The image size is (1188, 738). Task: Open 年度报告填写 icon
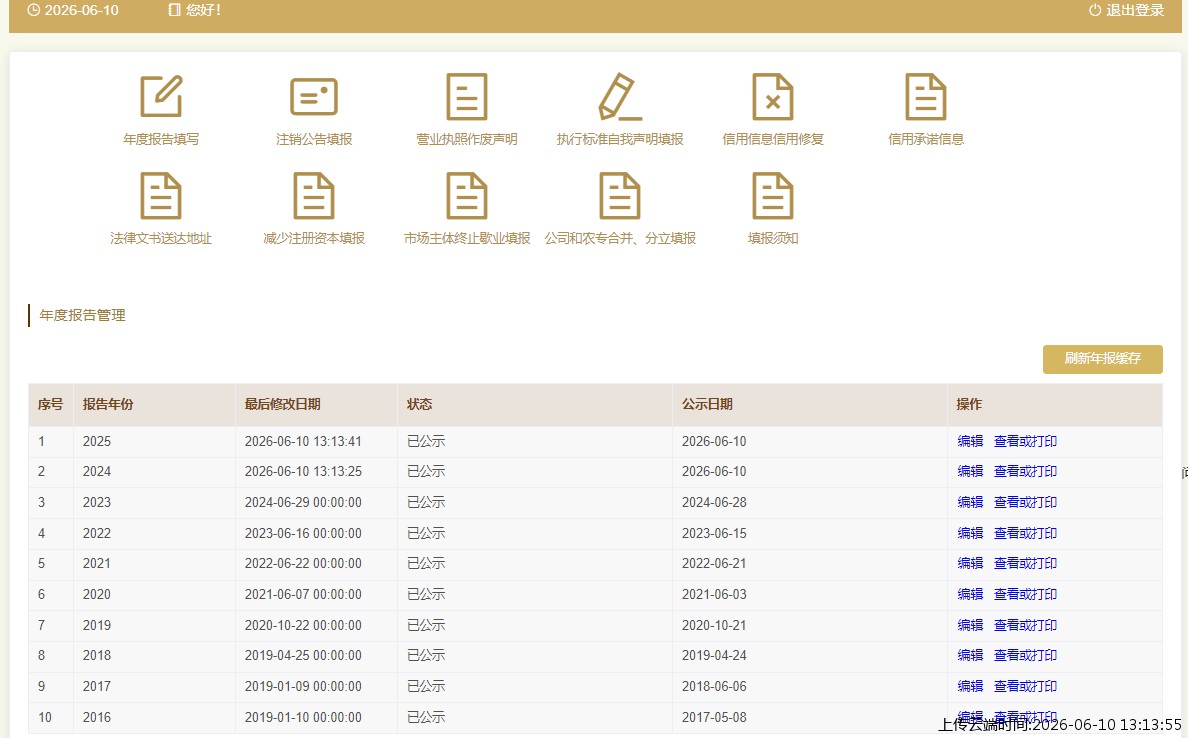click(161, 96)
